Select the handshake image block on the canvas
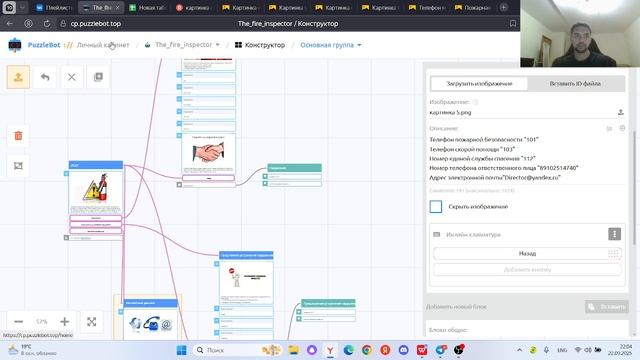The width and height of the screenshot is (640, 360). (208, 153)
